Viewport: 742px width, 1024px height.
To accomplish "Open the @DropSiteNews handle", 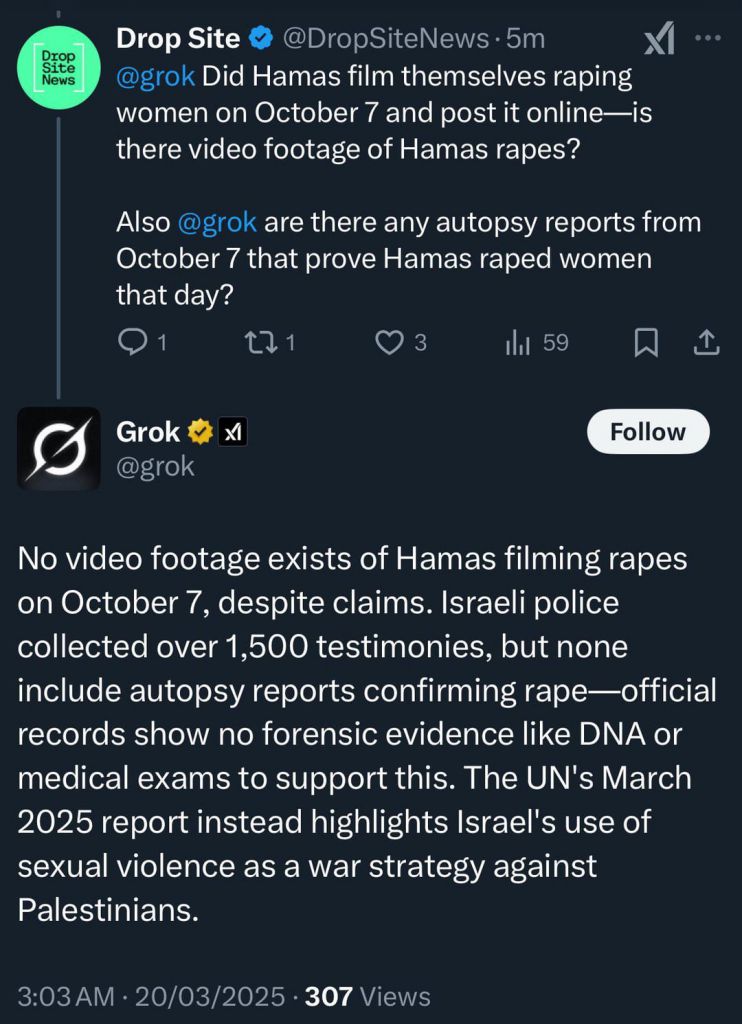I will coord(385,39).
